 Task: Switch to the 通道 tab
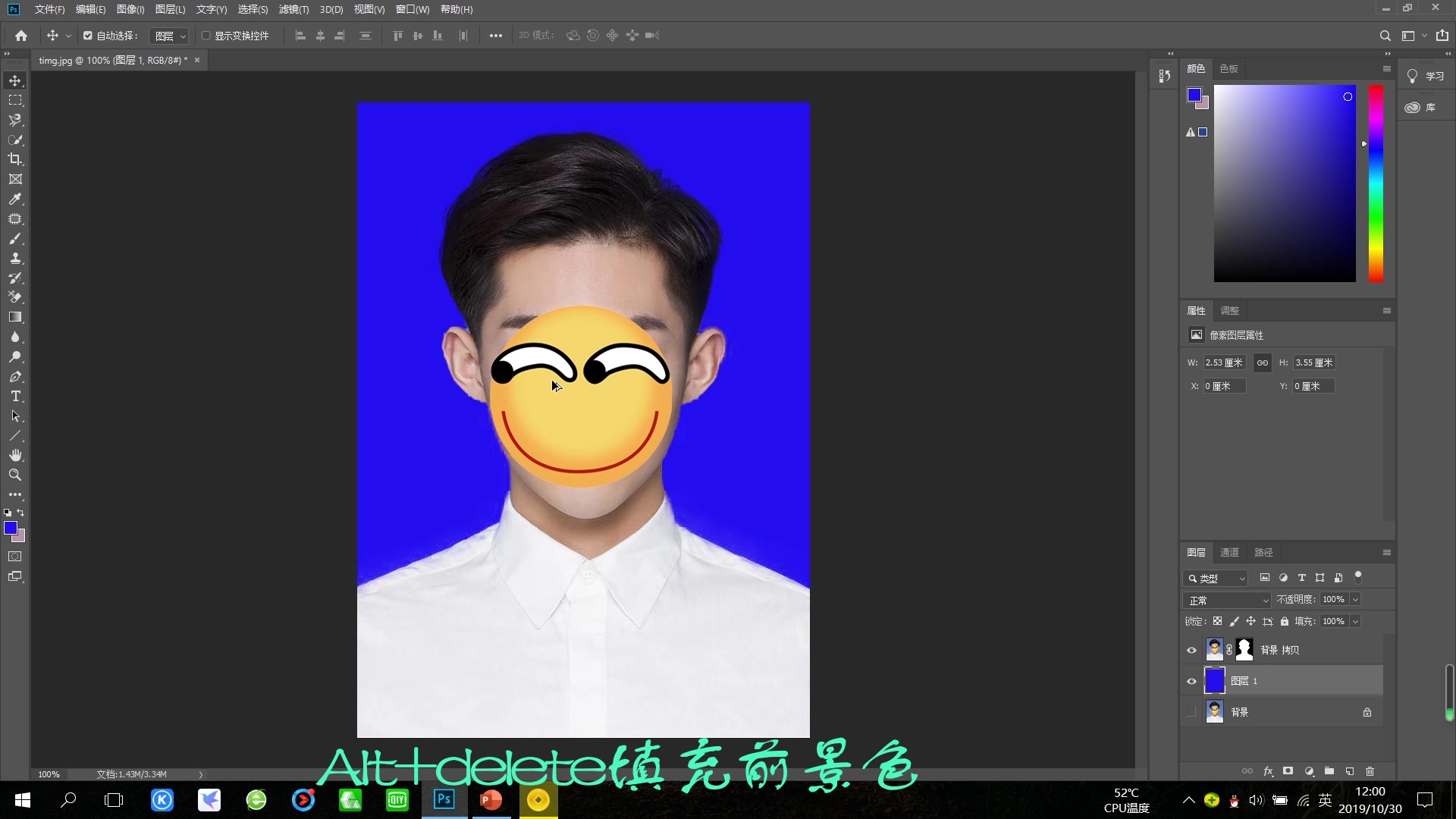click(x=1229, y=552)
